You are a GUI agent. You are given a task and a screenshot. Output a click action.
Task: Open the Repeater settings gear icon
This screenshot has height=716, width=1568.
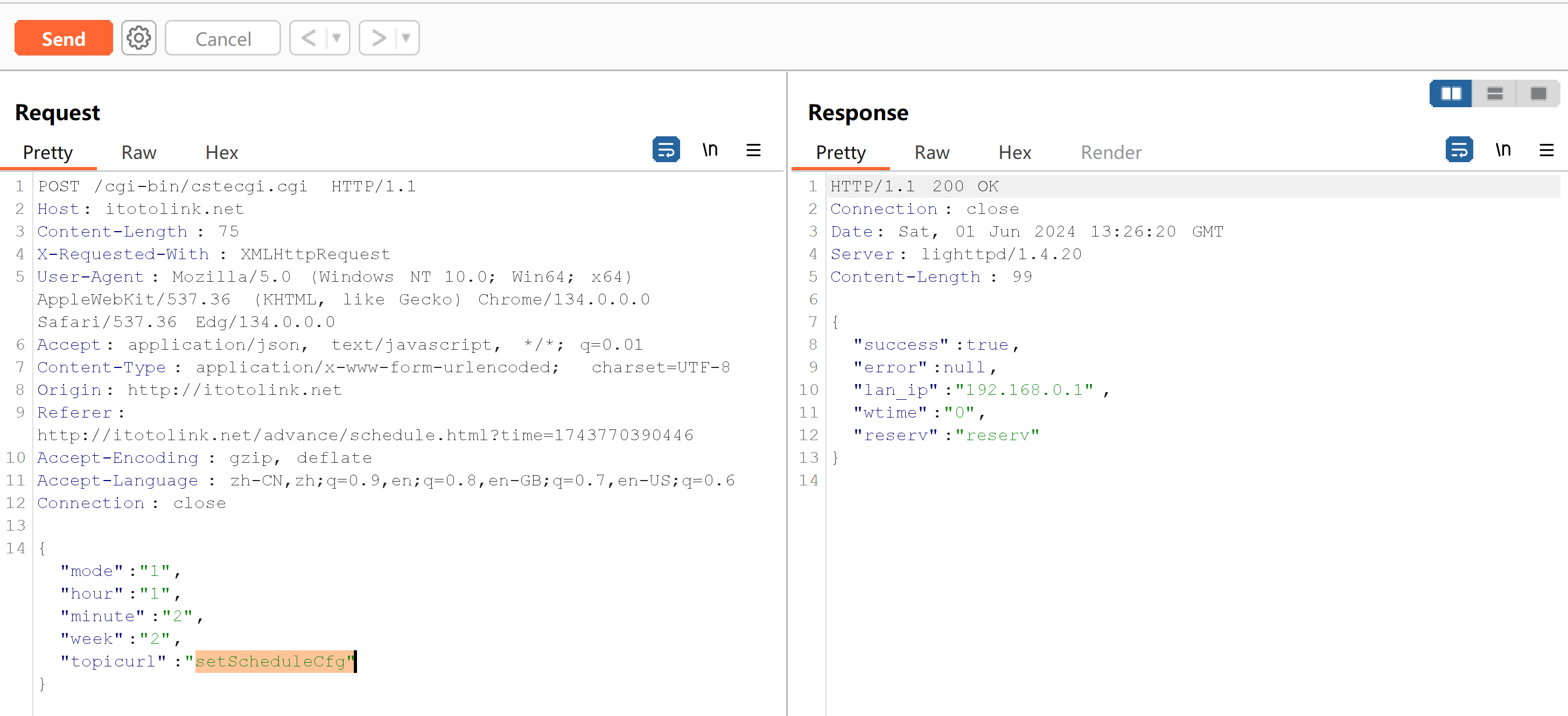pos(139,38)
